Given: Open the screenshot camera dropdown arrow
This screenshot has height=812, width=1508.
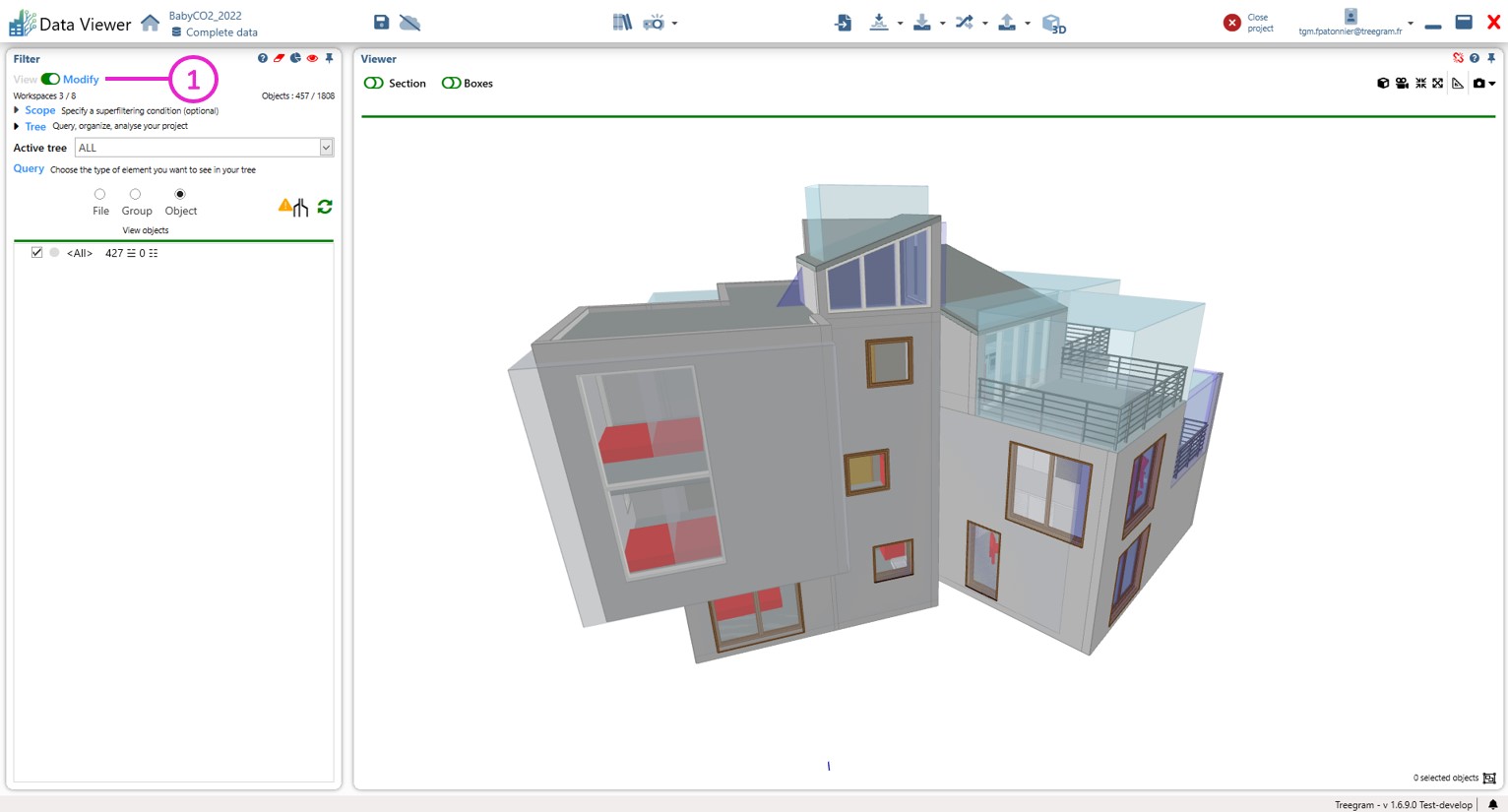Looking at the screenshot, I should (x=1493, y=84).
